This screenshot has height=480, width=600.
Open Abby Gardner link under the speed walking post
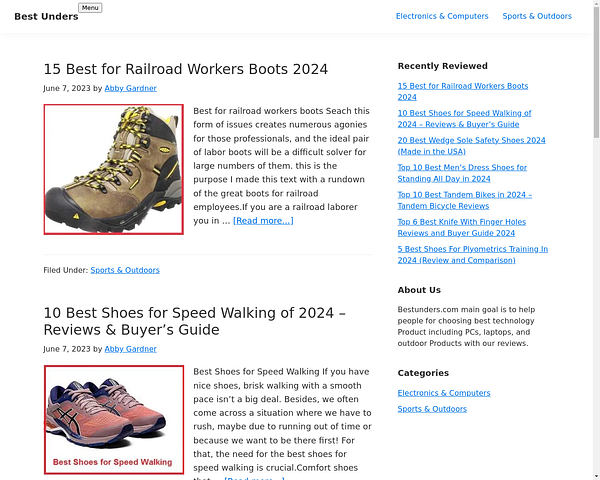[130, 349]
